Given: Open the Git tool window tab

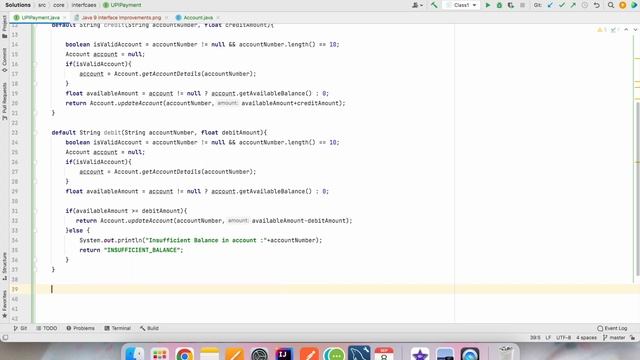Looking at the screenshot, I should pos(20,328).
